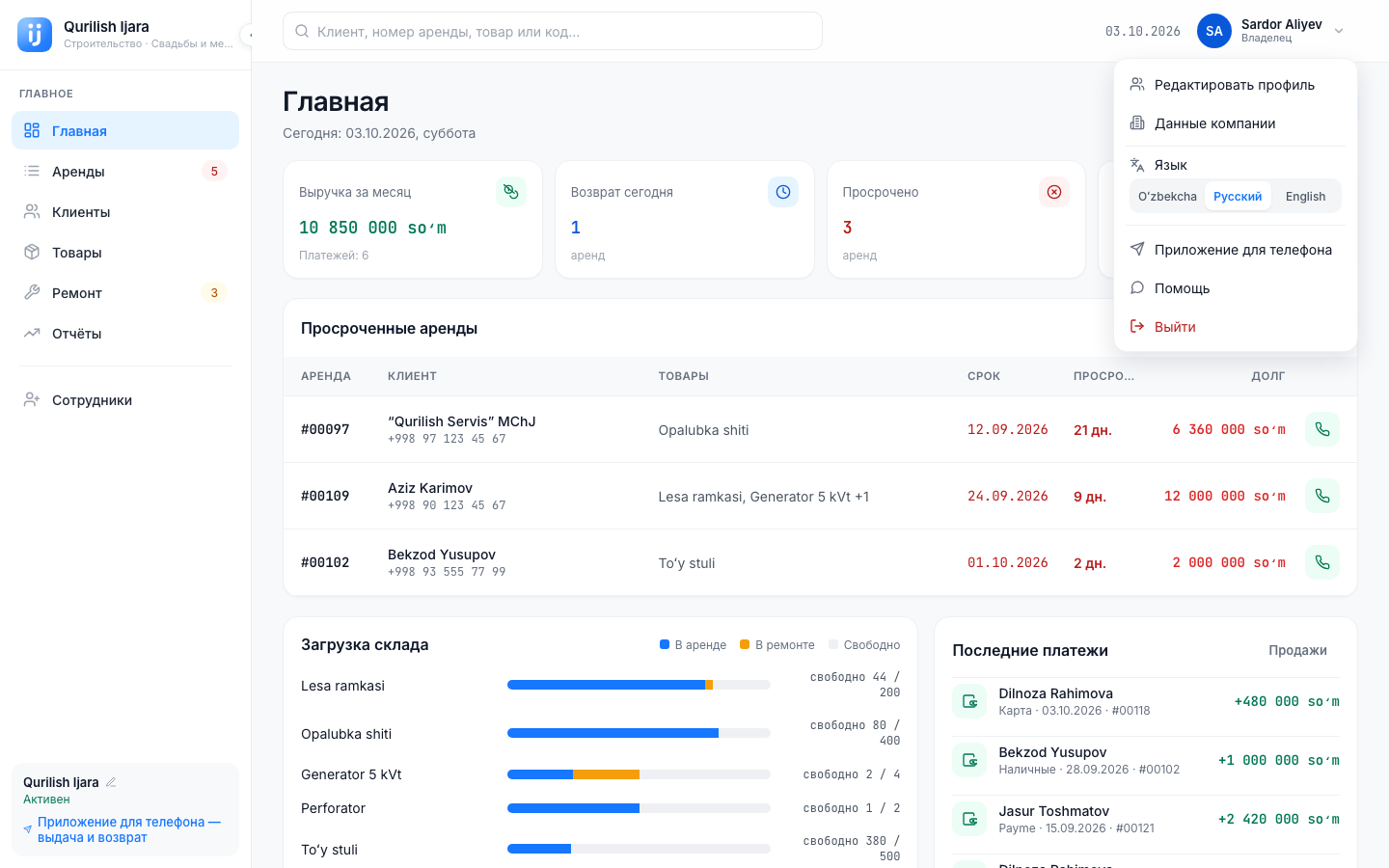Click payment icon for Dilnoza Rahimova
The height and width of the screenshot is (868, 1389).
coord(969,701)
